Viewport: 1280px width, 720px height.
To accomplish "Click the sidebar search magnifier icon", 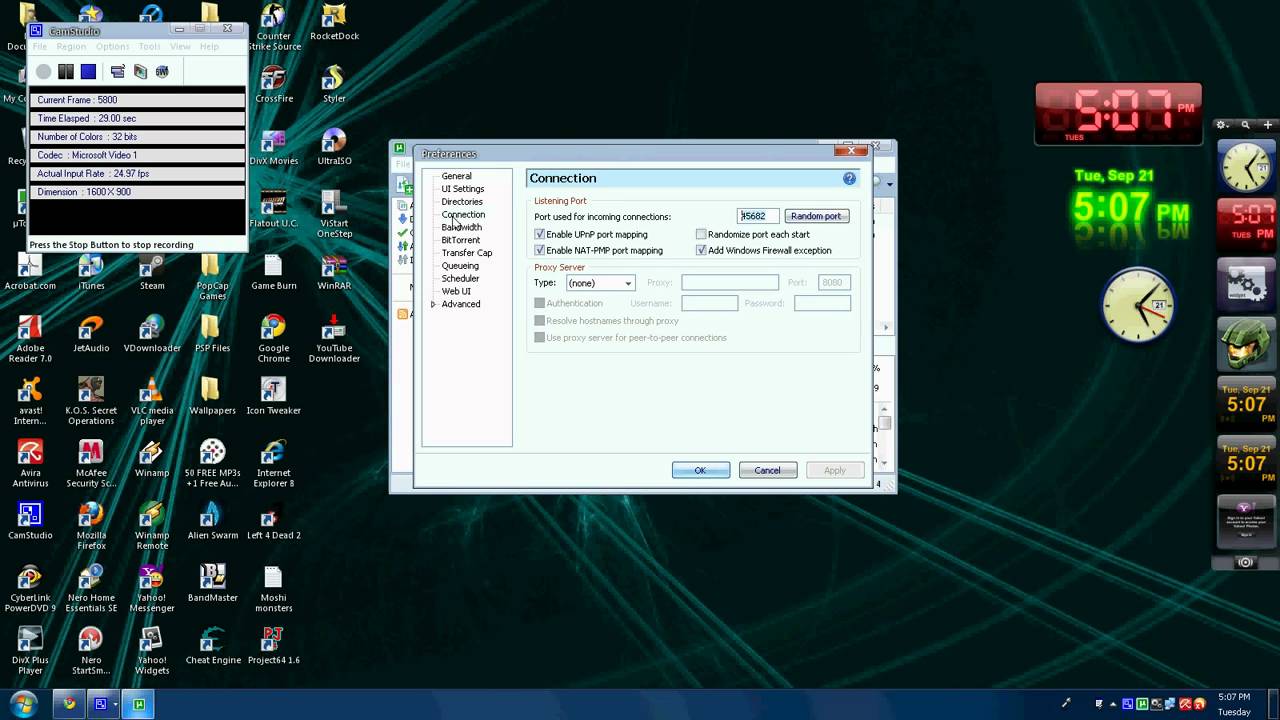I will coord(1246,125).
